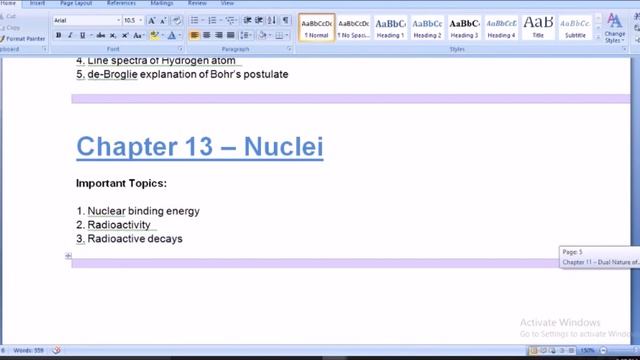Open the Paragraph dialog launcher

click(x=289, y=49)
